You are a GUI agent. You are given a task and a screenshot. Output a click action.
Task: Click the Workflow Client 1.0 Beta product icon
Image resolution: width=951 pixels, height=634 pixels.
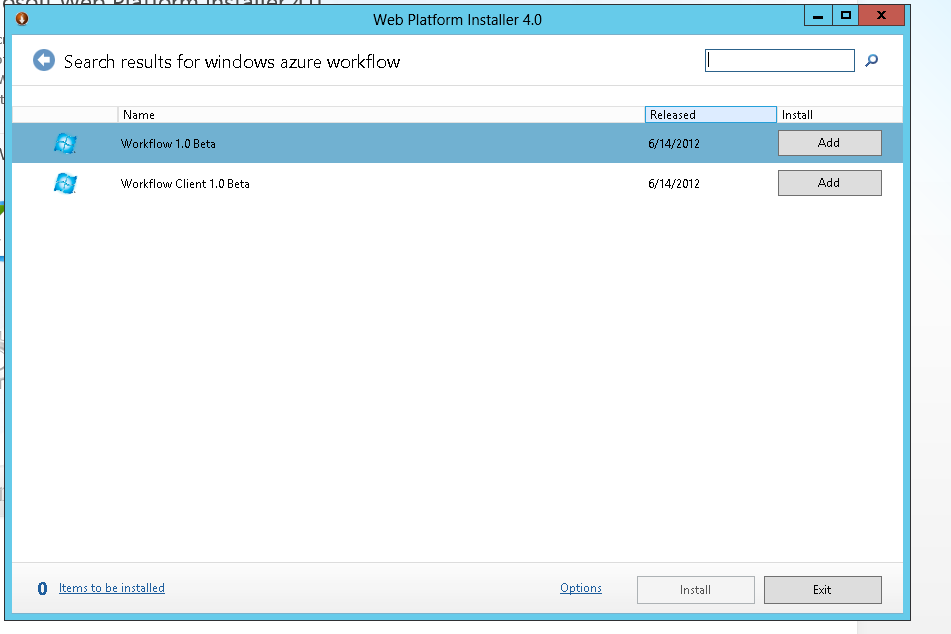66,183
